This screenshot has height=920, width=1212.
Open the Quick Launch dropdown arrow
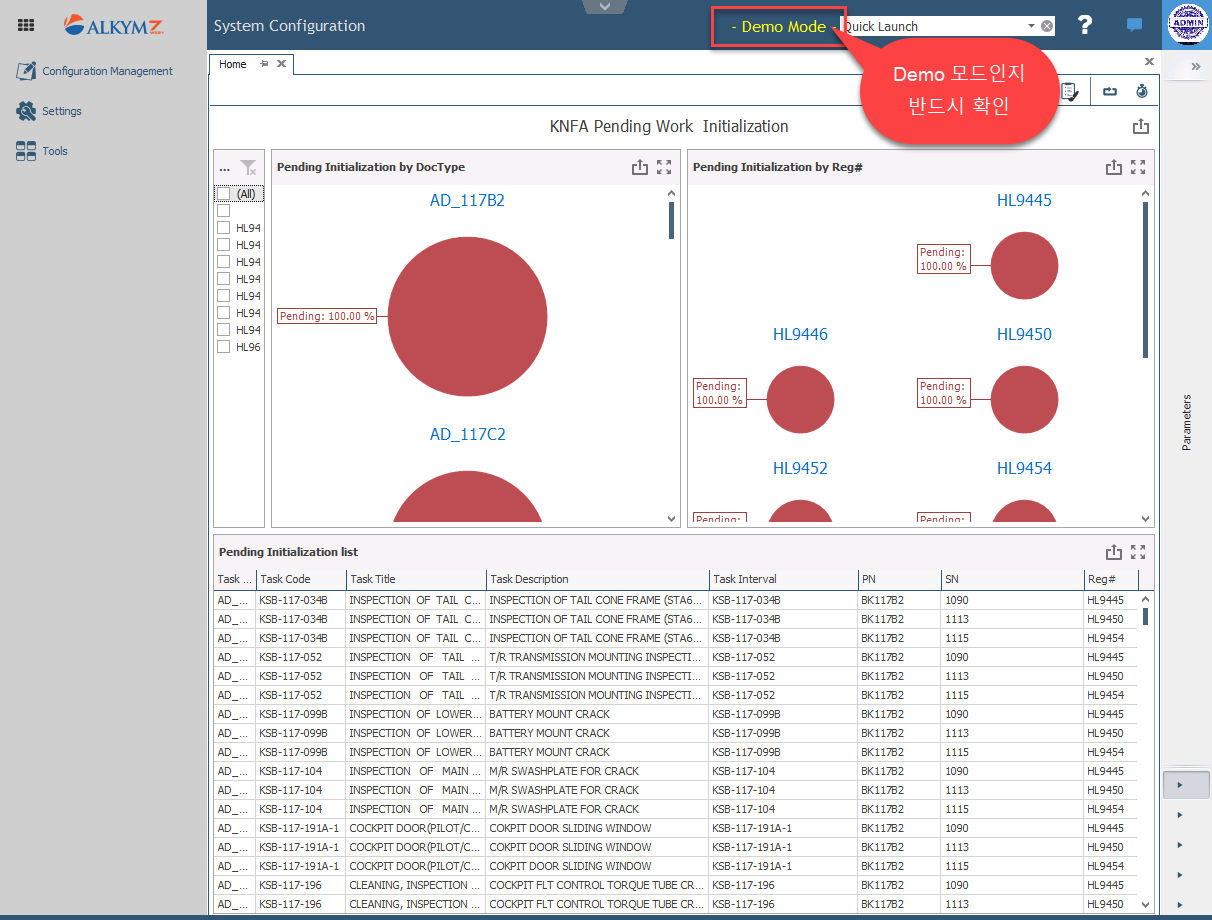[1031, 27]
